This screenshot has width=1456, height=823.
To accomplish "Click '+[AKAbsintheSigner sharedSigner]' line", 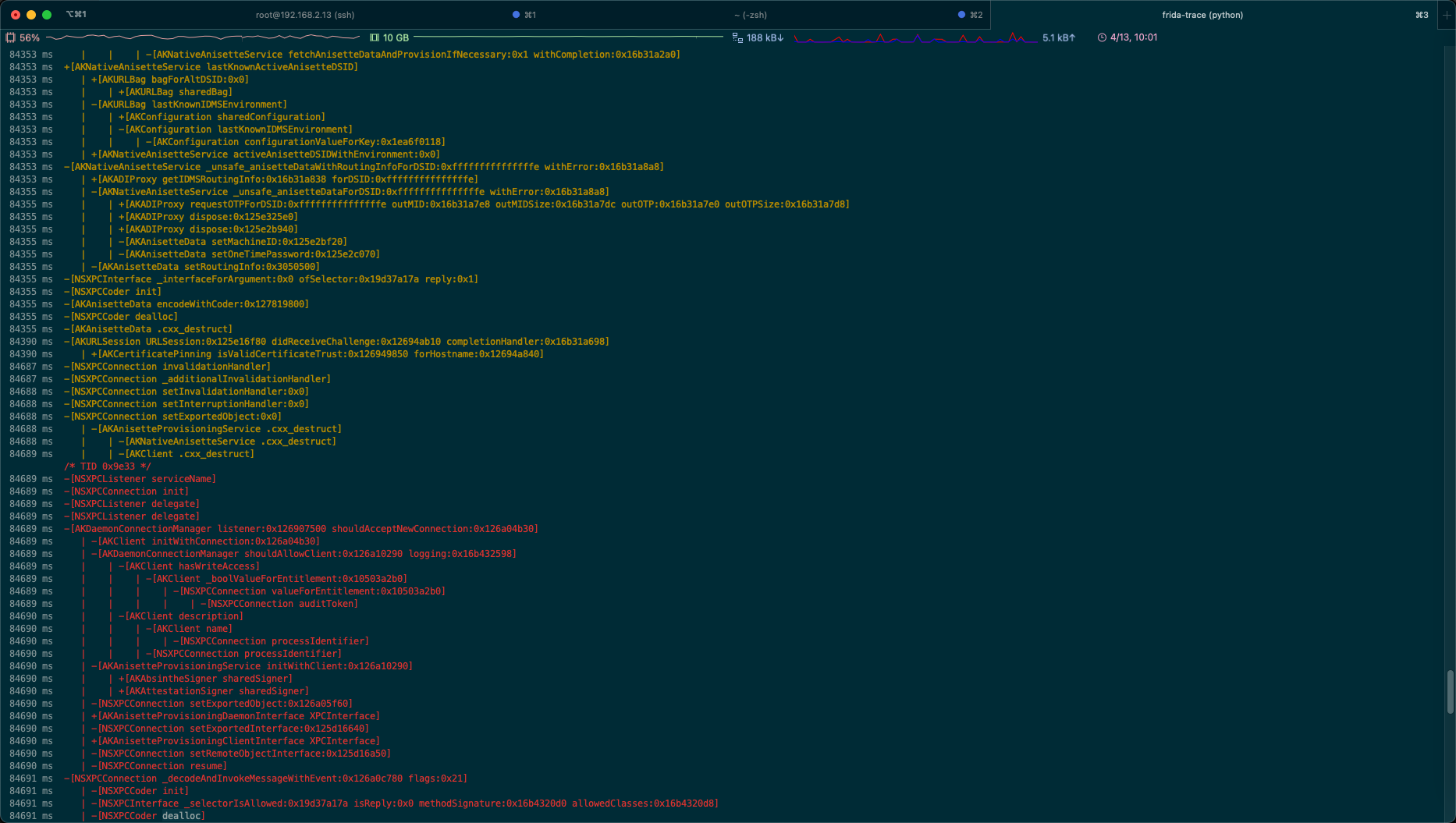I will click(205, 679).
